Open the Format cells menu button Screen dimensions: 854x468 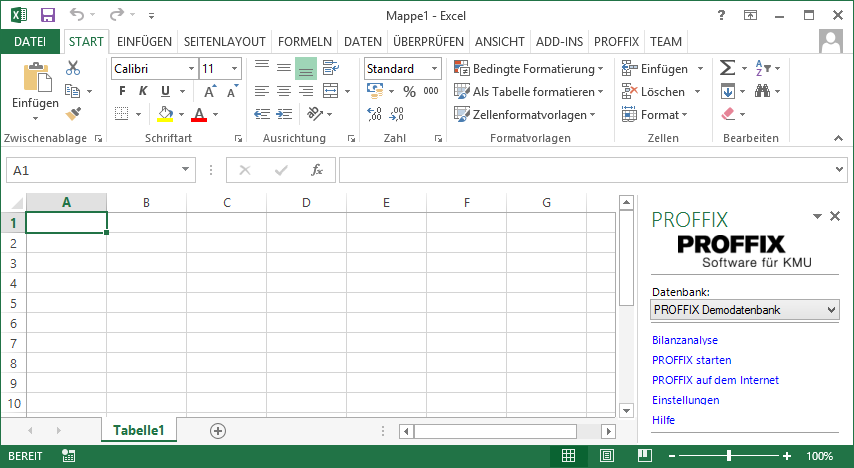click(655, 114)
